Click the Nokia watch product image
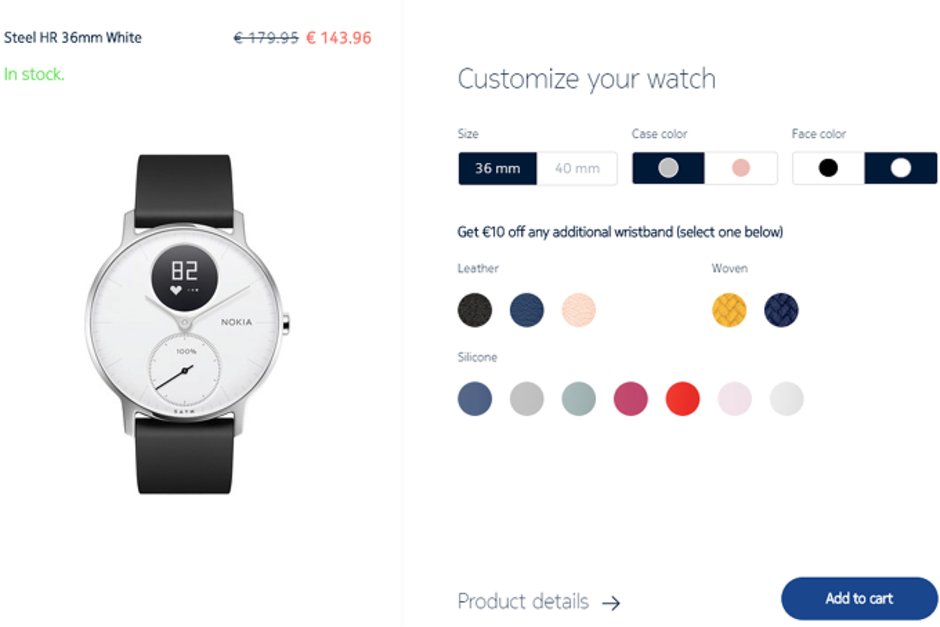Viewport: 940px width, 627px height. 187,324
